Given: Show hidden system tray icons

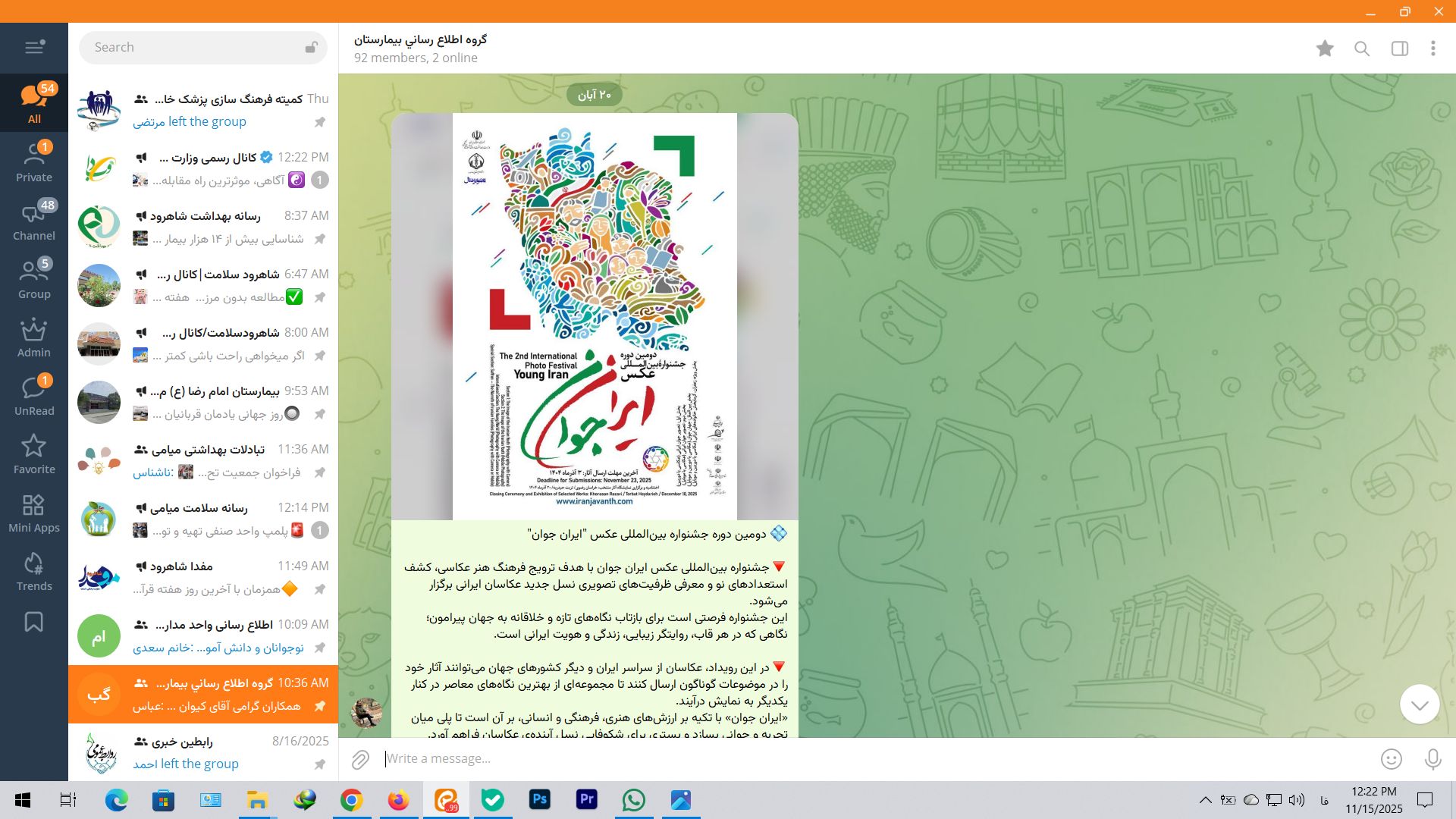Looking at the screenshot, I should 1205,800.
